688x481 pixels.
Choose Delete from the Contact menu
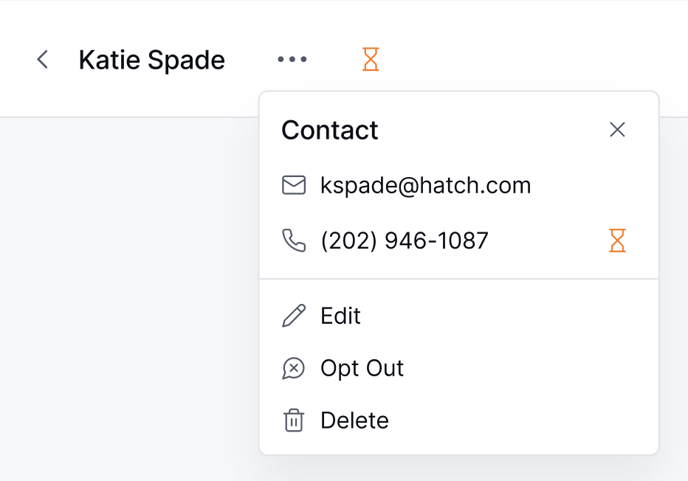[x=354, y=421]
